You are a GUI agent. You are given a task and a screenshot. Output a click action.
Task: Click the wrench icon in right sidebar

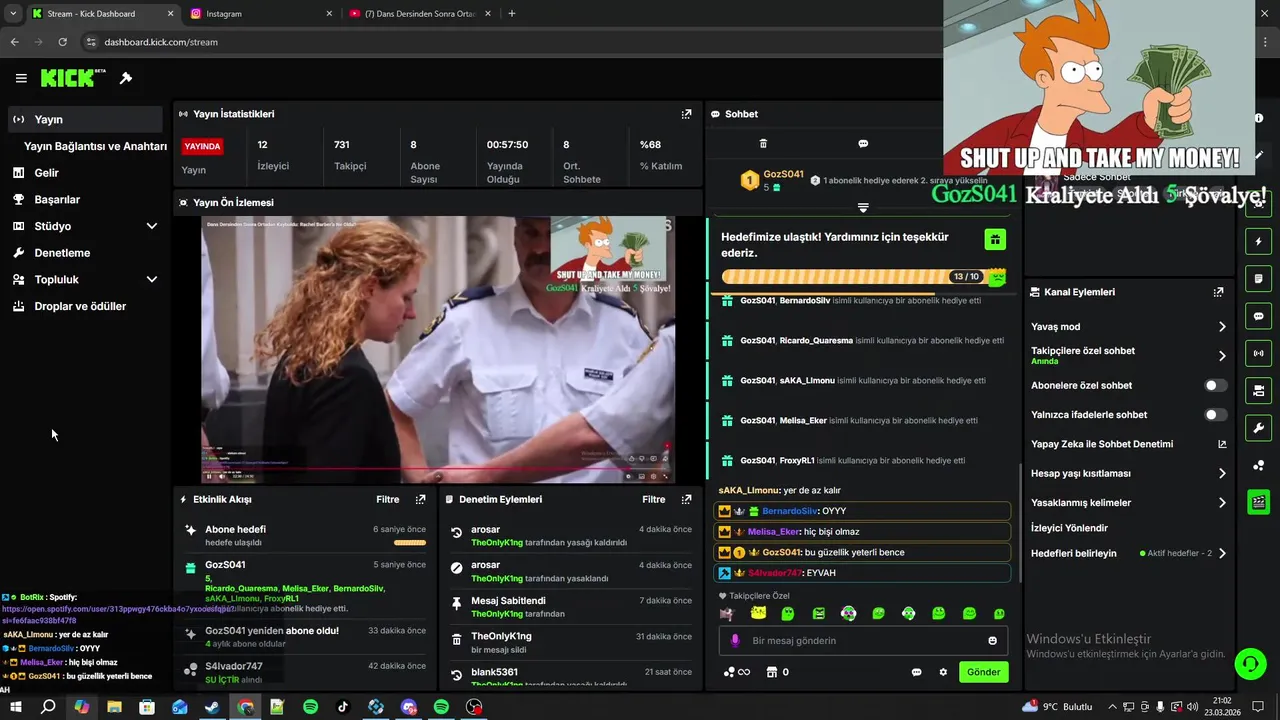pyautogui.click(x=1258, y=428)
